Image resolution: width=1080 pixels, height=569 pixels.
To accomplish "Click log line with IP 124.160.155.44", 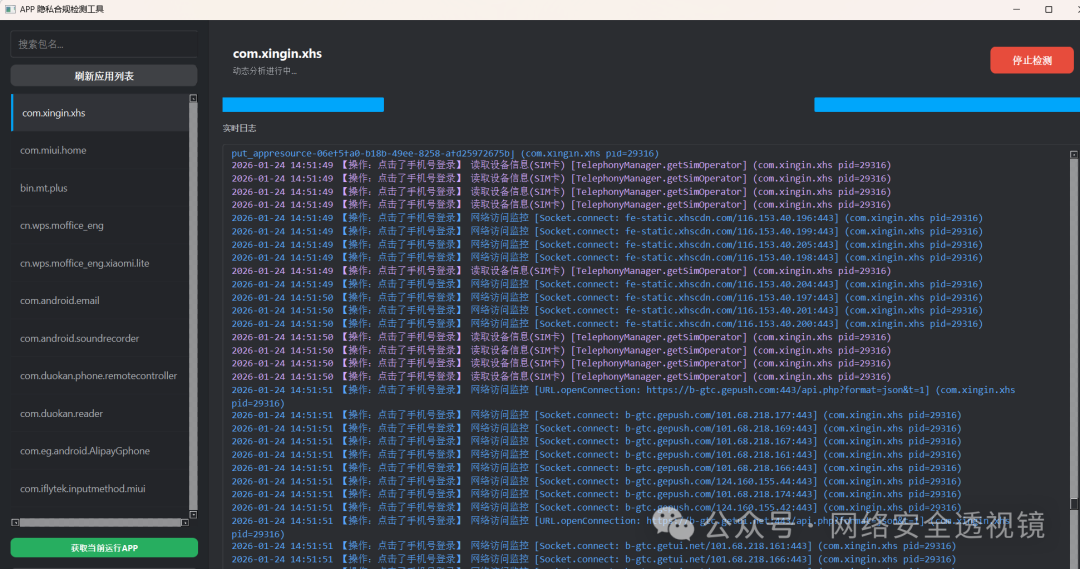I will point(596,482).
